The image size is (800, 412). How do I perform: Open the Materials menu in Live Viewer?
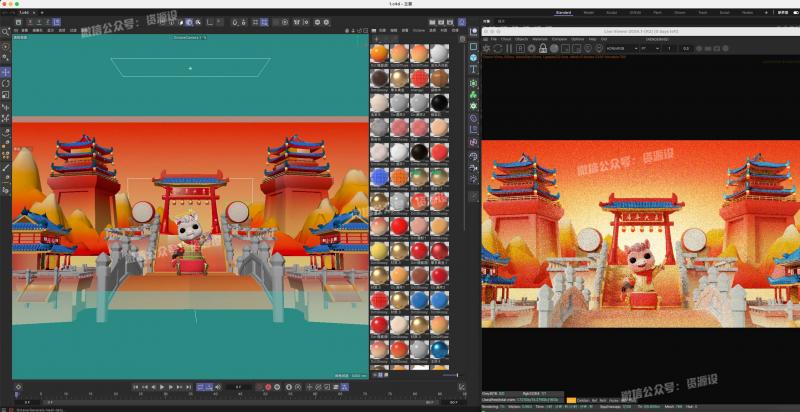pyautogui.click(x=539, y=39)
